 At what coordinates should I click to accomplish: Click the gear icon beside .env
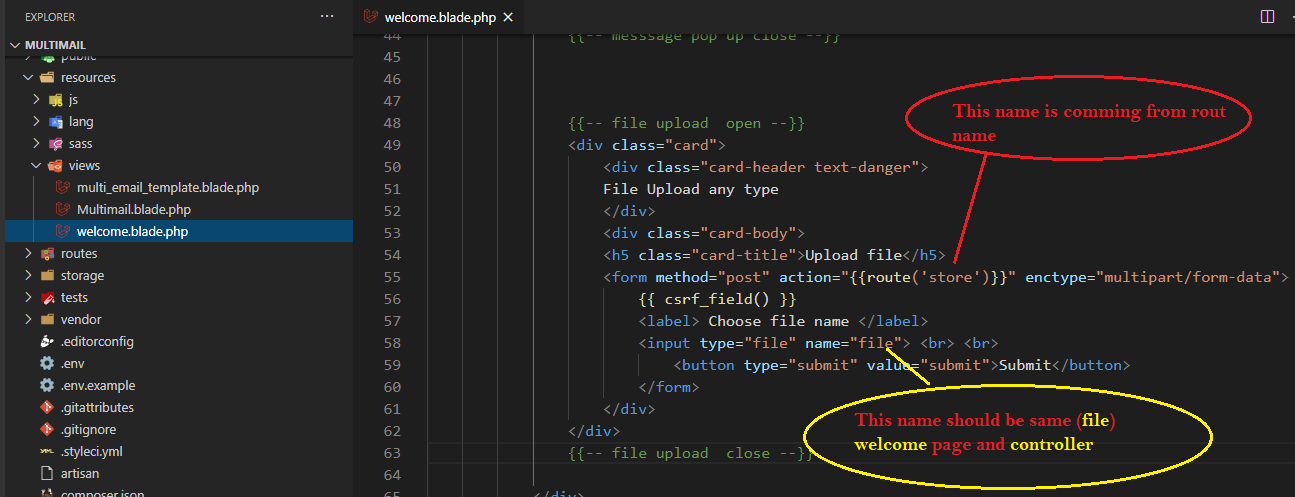click(46, 363)
